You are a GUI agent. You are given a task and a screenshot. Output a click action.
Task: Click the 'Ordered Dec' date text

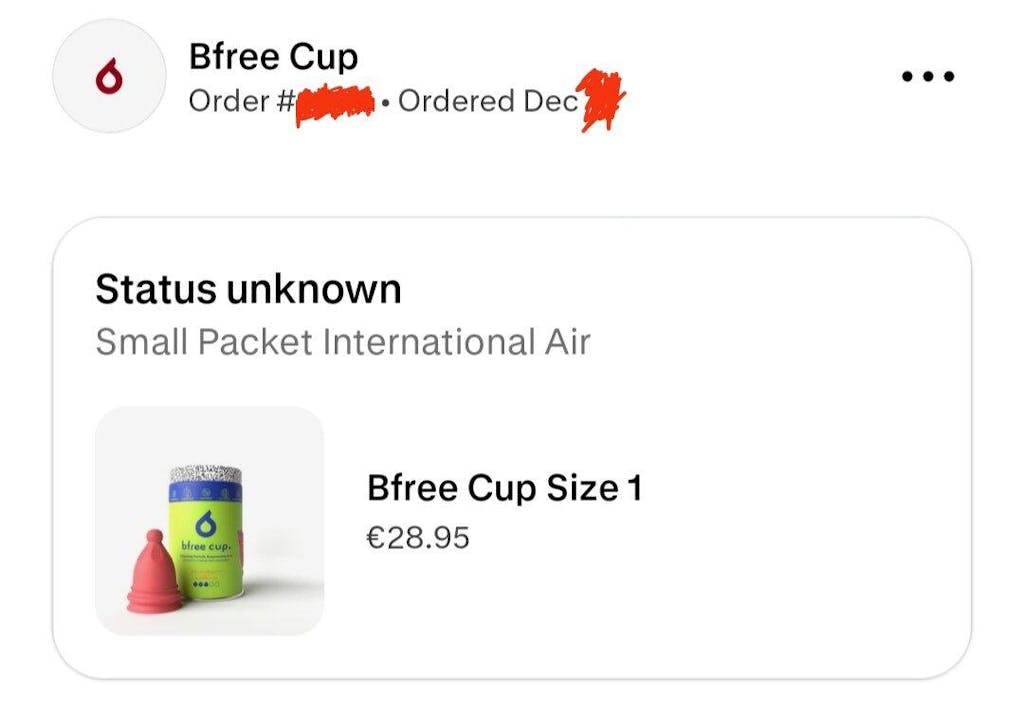click(487, 101)
